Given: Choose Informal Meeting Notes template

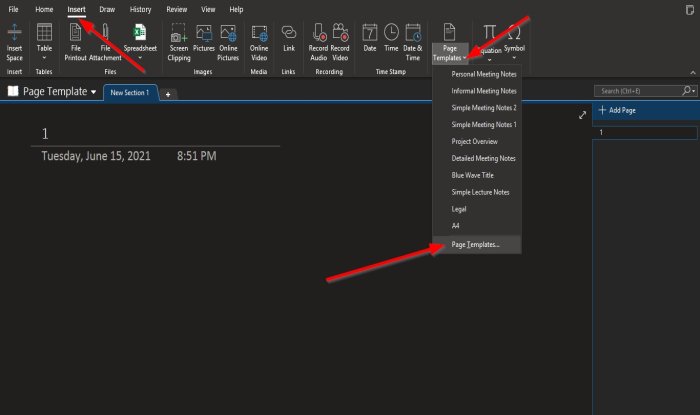Looking at the screenshot, I should click(484, 91).
